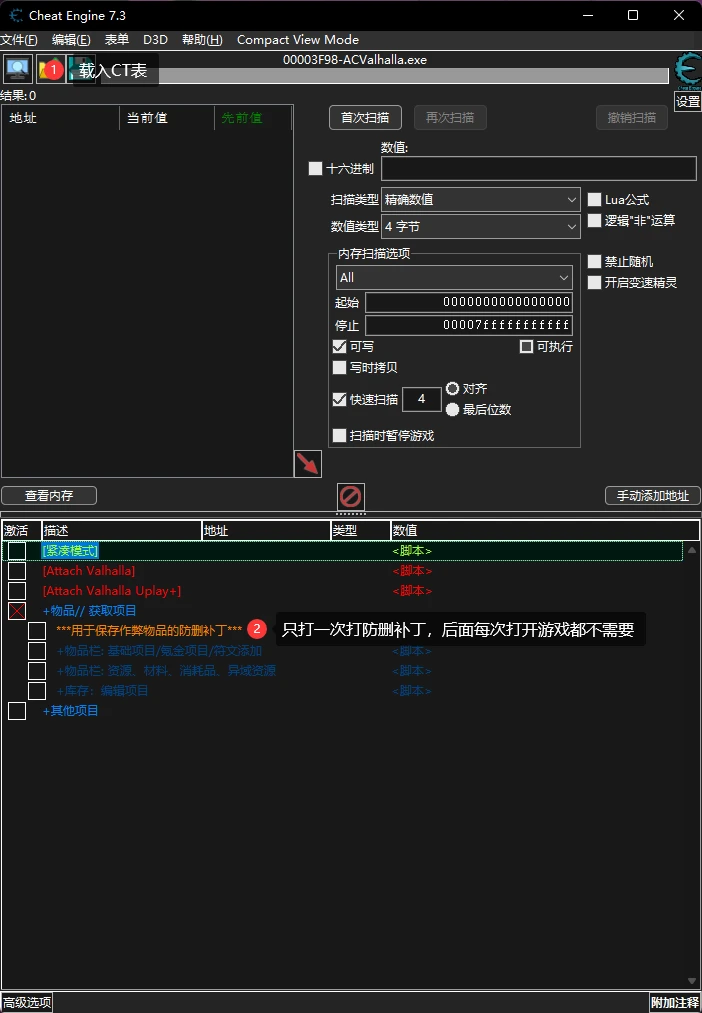Enable the 逻辑"非"运算 checkbox
The width and height of the screenshot is (702, 1013).
click(x=594, y=220)
